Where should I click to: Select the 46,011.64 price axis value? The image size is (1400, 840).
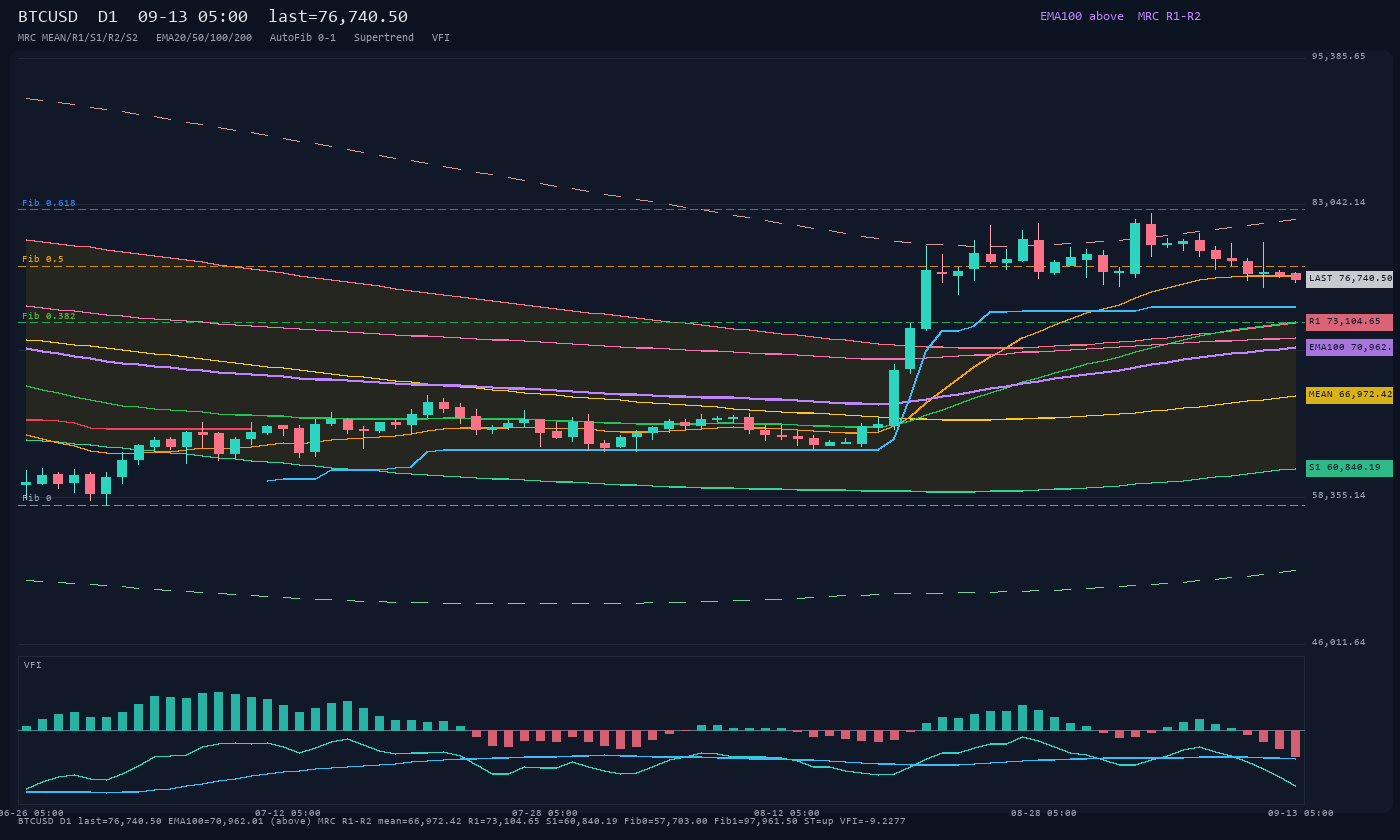pyautogui.click(x=1339, y=642)
